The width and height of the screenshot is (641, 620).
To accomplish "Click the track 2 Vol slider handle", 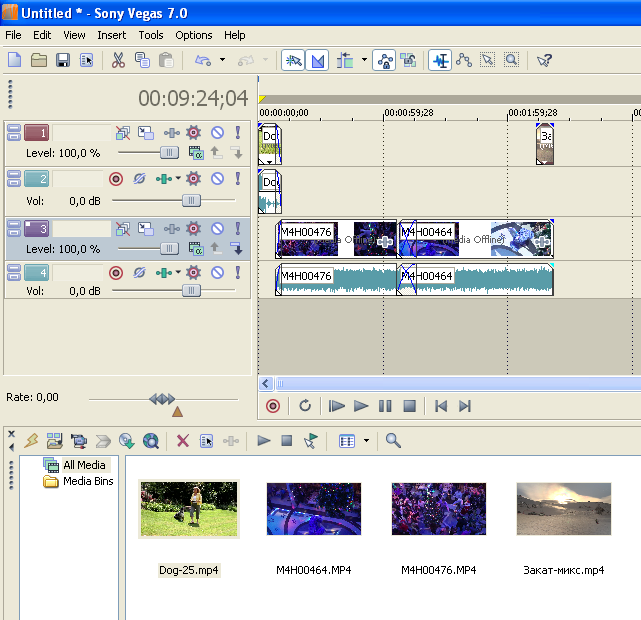I will (190, 200).
